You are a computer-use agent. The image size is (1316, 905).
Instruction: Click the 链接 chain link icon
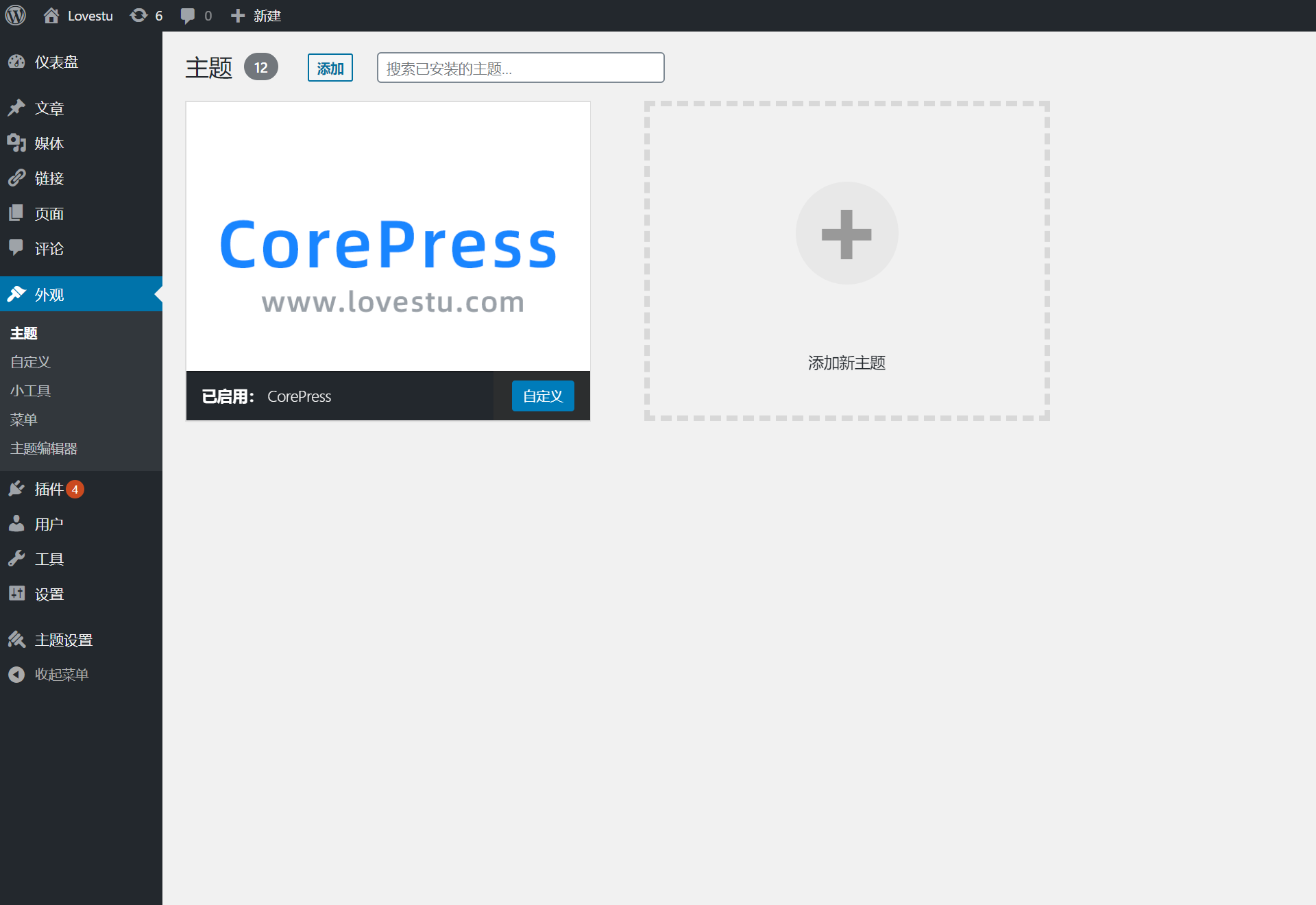(x=16, y=178)
